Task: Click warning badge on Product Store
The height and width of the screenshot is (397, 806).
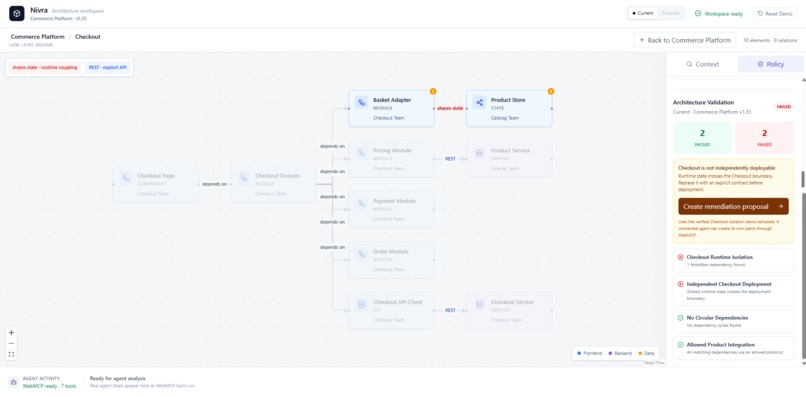Action: click(551, 92)
